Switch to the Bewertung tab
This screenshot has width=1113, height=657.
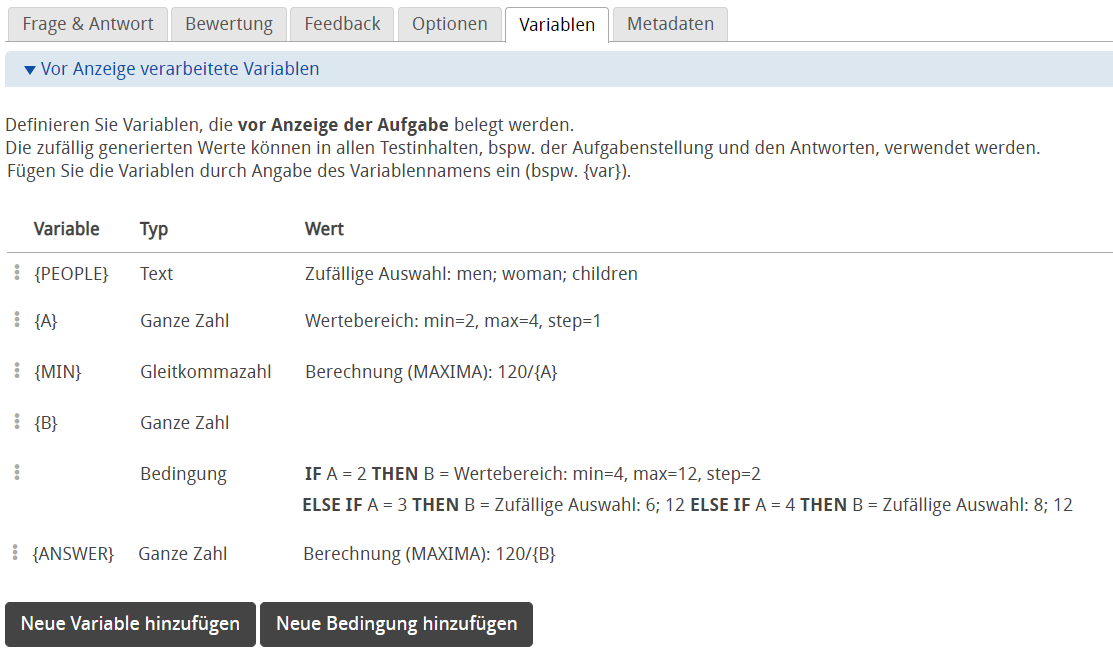coord(228,23)
